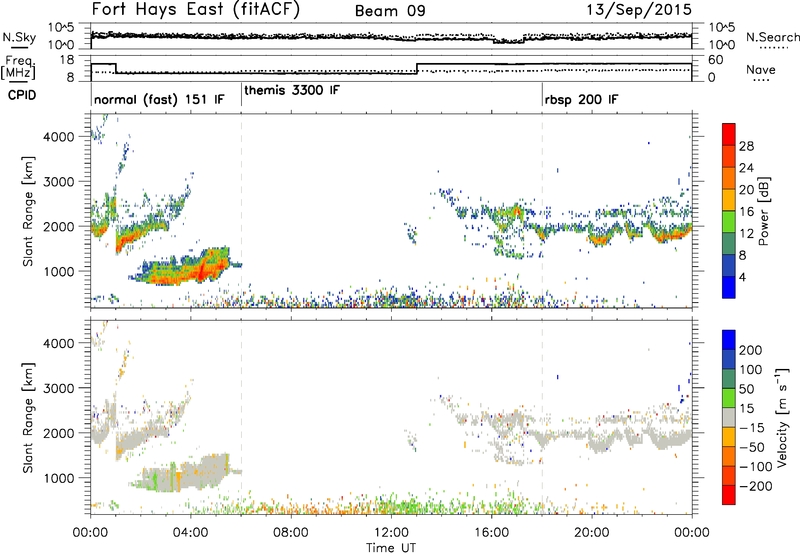Viewport: 800px width, 554px height.
Task: Click the '08:00' time tick label
Action: (x=290, y=533)
